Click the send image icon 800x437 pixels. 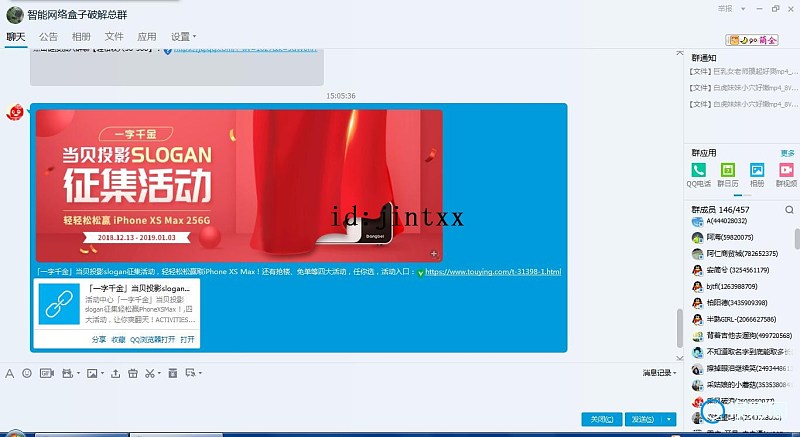(x=92, y=374)
